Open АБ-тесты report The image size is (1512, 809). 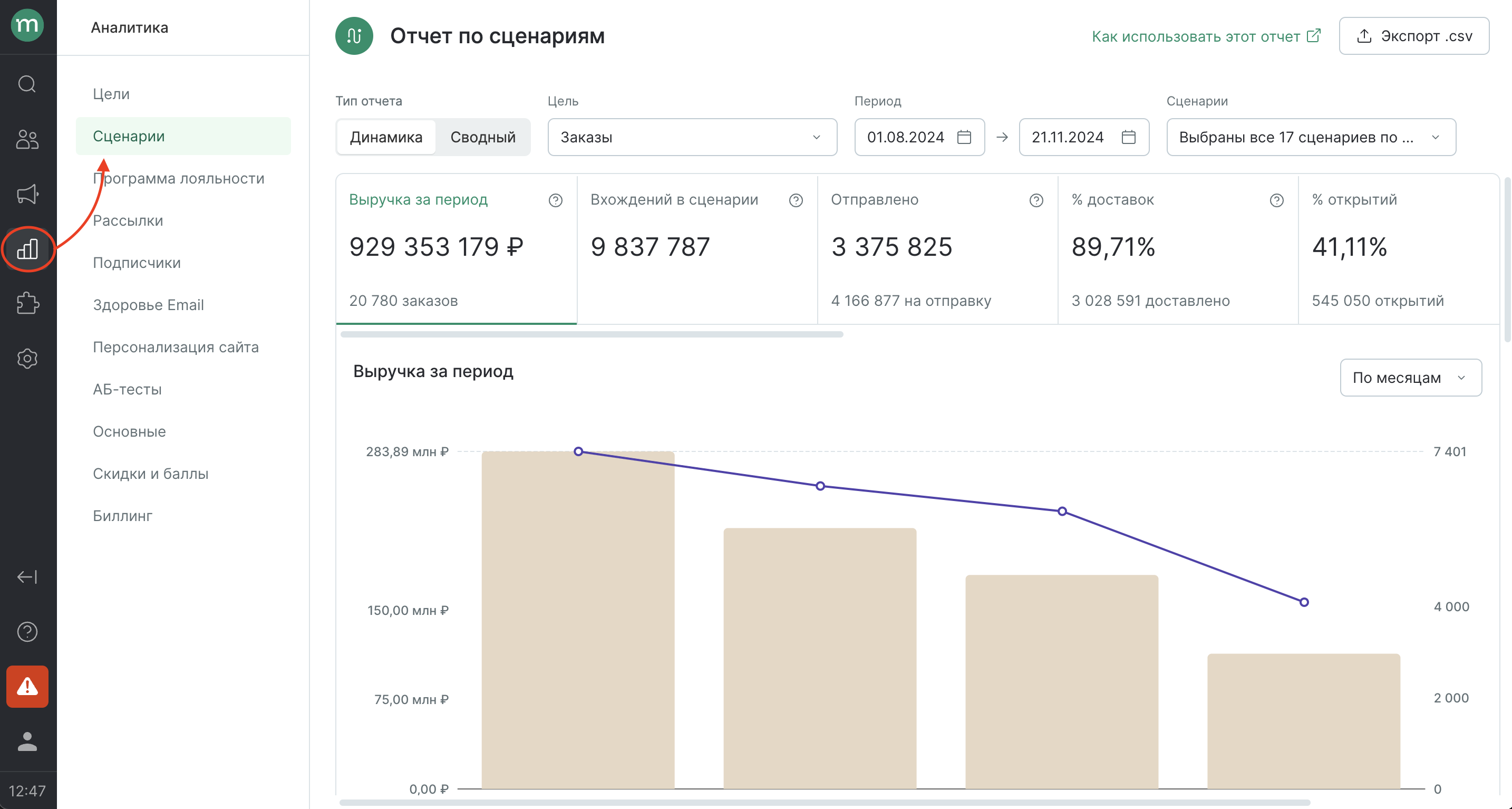[127, 389]
